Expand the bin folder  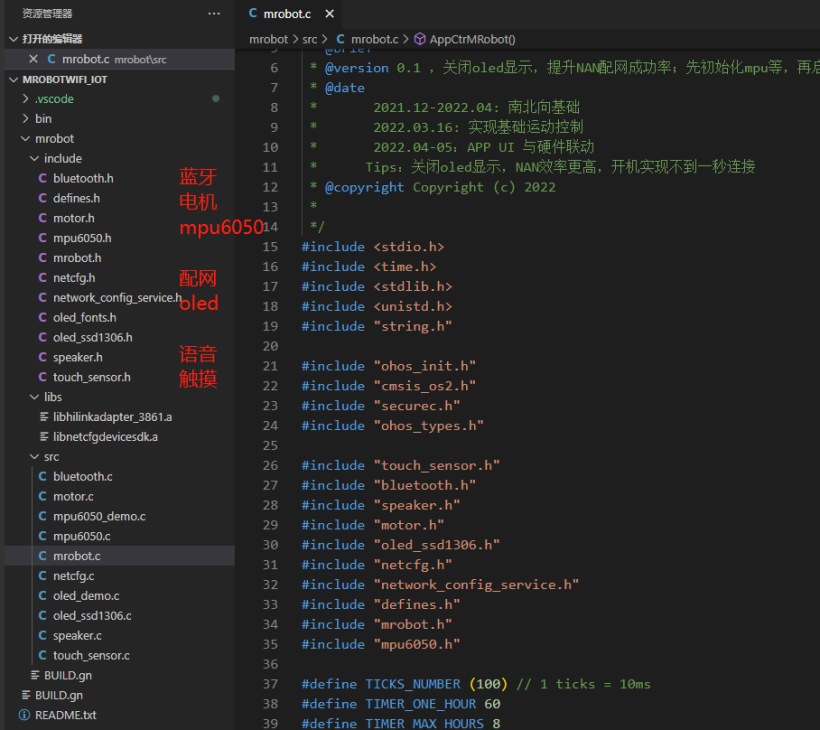coord(26,119)
